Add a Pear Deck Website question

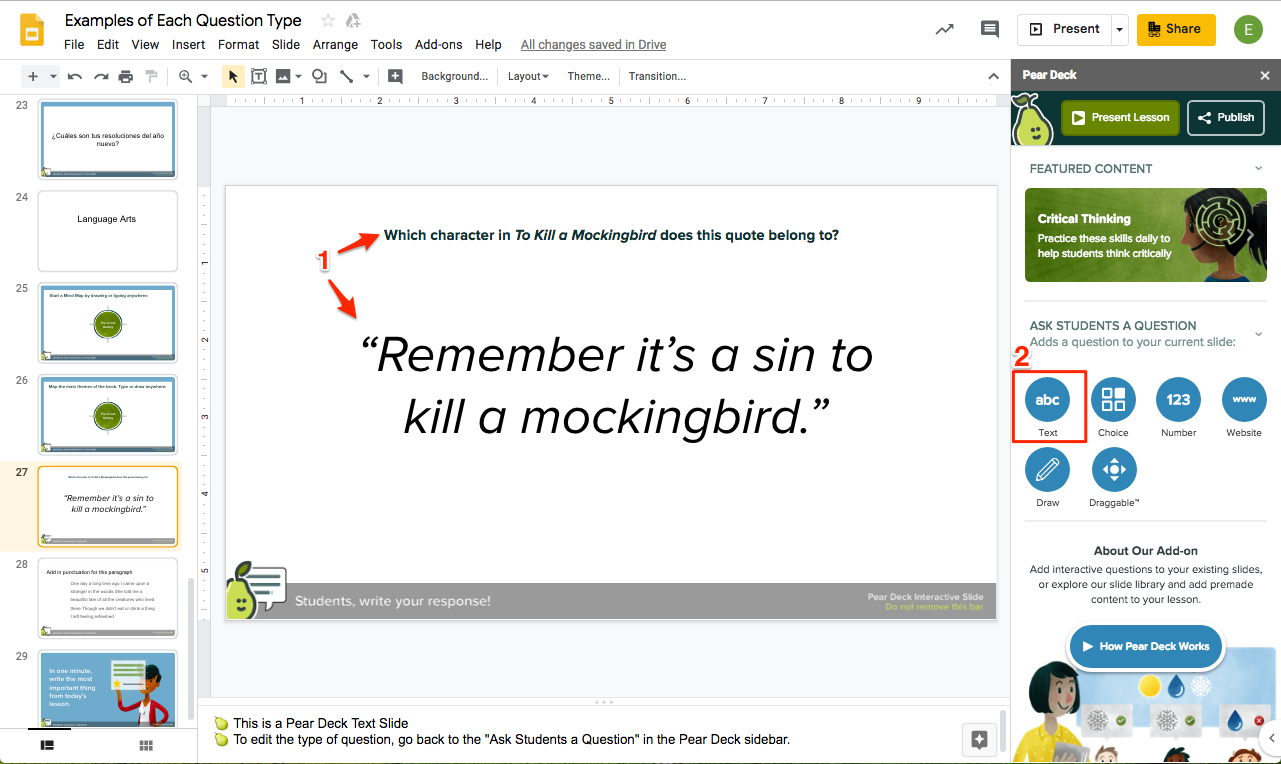(x=1244, y=400)
